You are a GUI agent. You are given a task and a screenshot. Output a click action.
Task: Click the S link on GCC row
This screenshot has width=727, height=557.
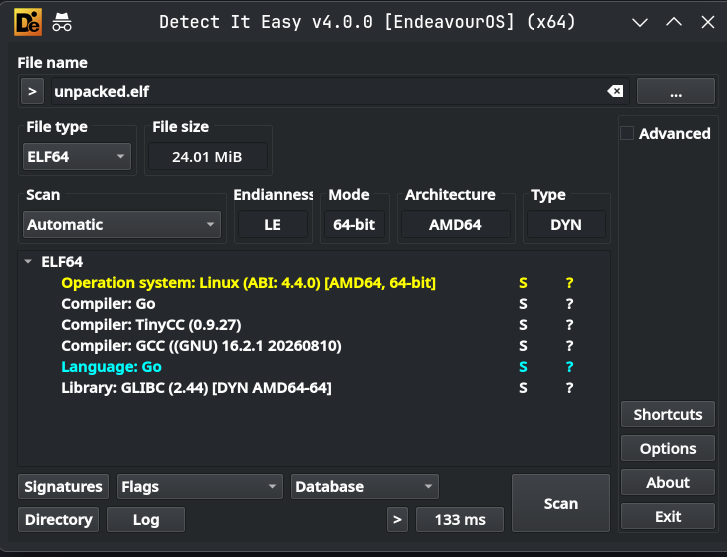(523, 346)
